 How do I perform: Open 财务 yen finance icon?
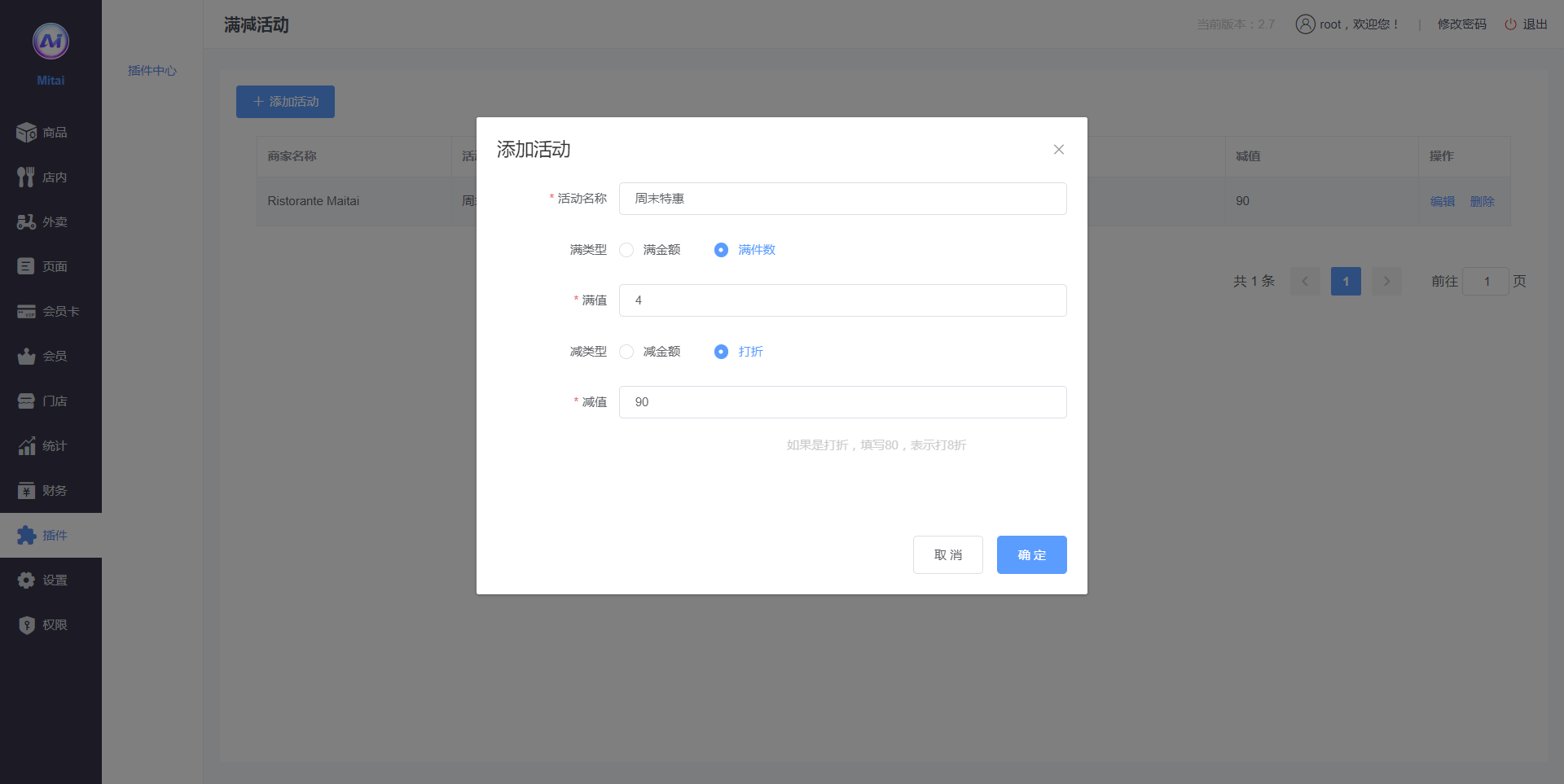(x=26, y=491)
